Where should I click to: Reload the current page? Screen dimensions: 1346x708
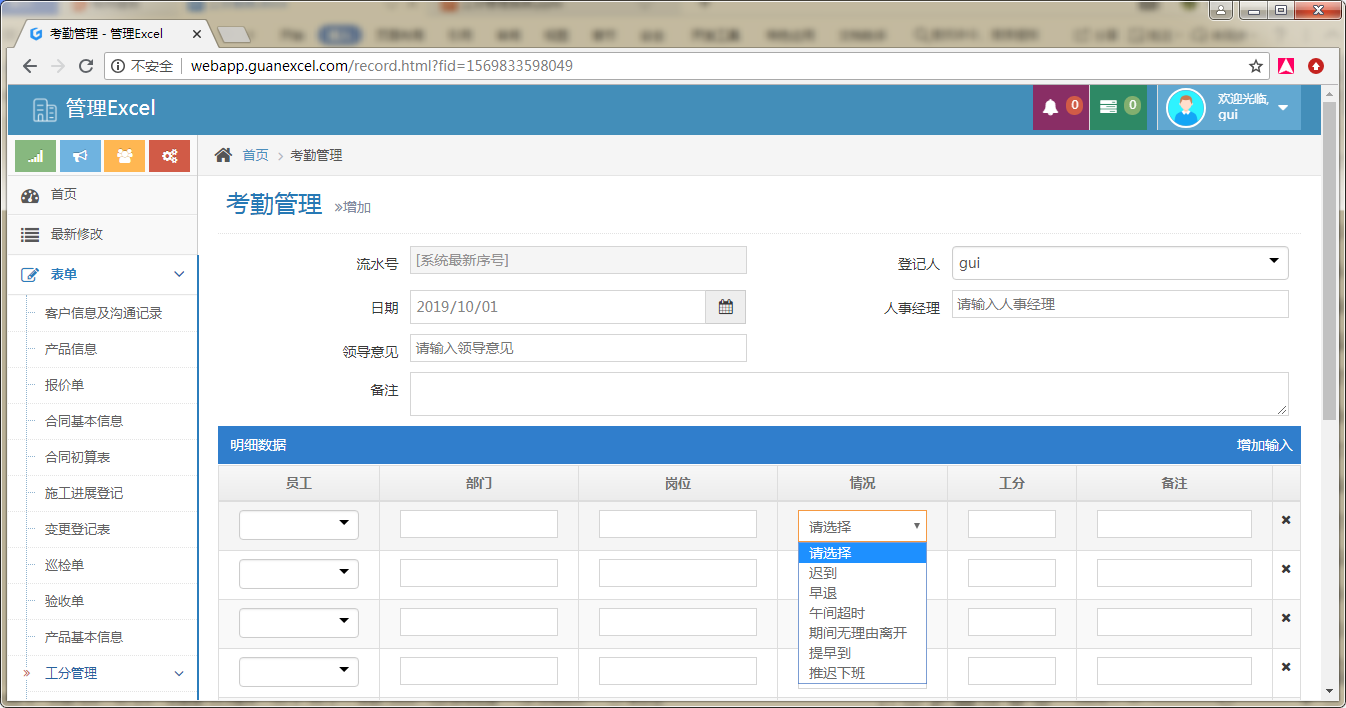click(x=86, y=66)
